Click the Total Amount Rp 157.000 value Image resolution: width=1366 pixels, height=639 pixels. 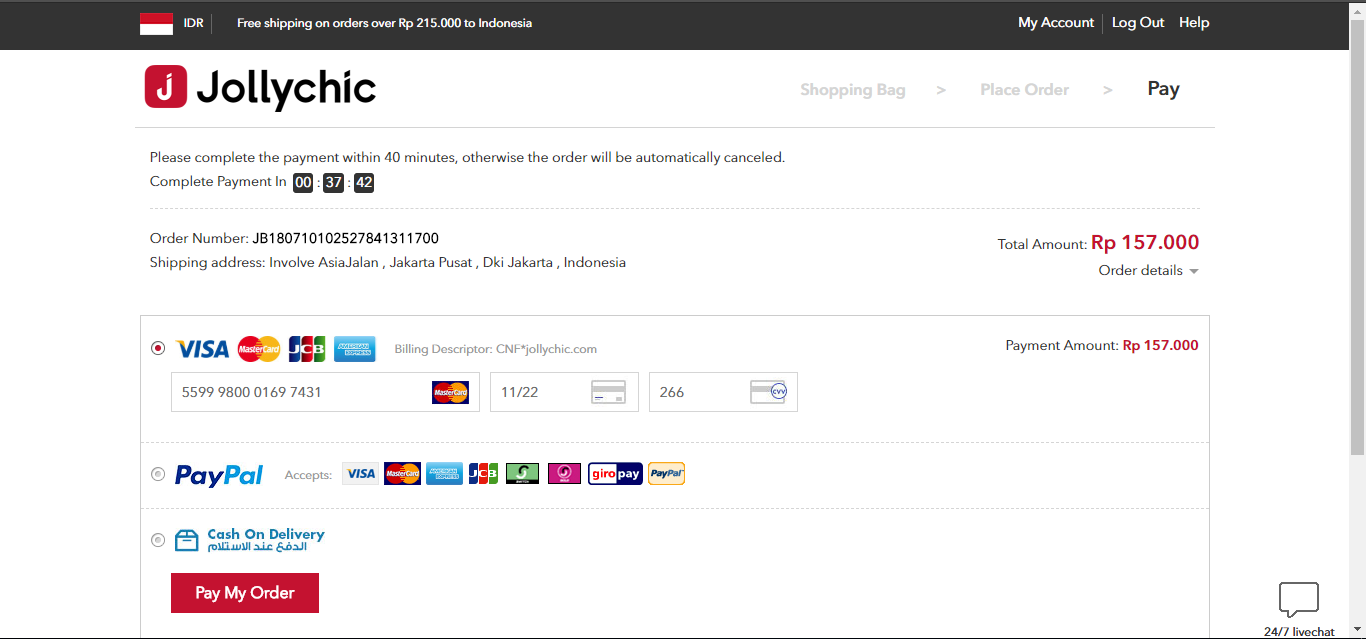(x=1145, y=242)
